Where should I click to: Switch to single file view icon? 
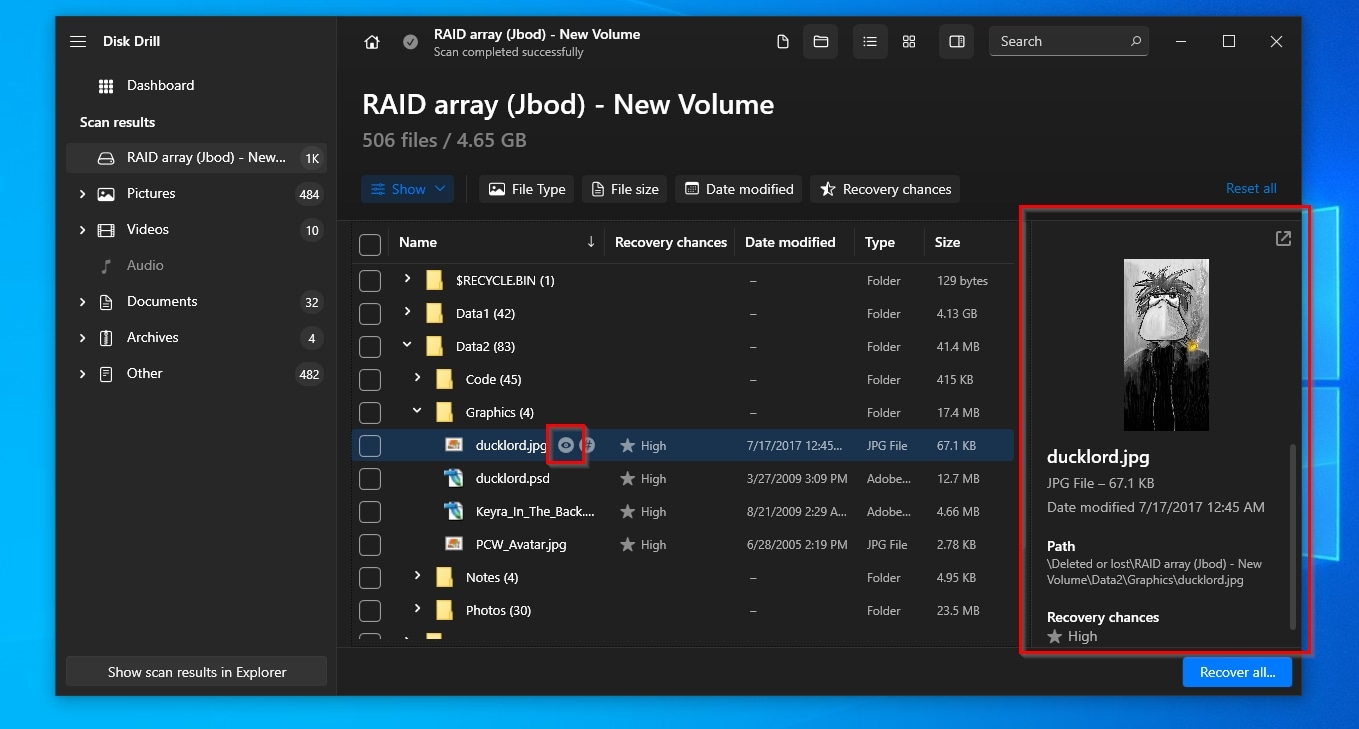click(783, 42)
